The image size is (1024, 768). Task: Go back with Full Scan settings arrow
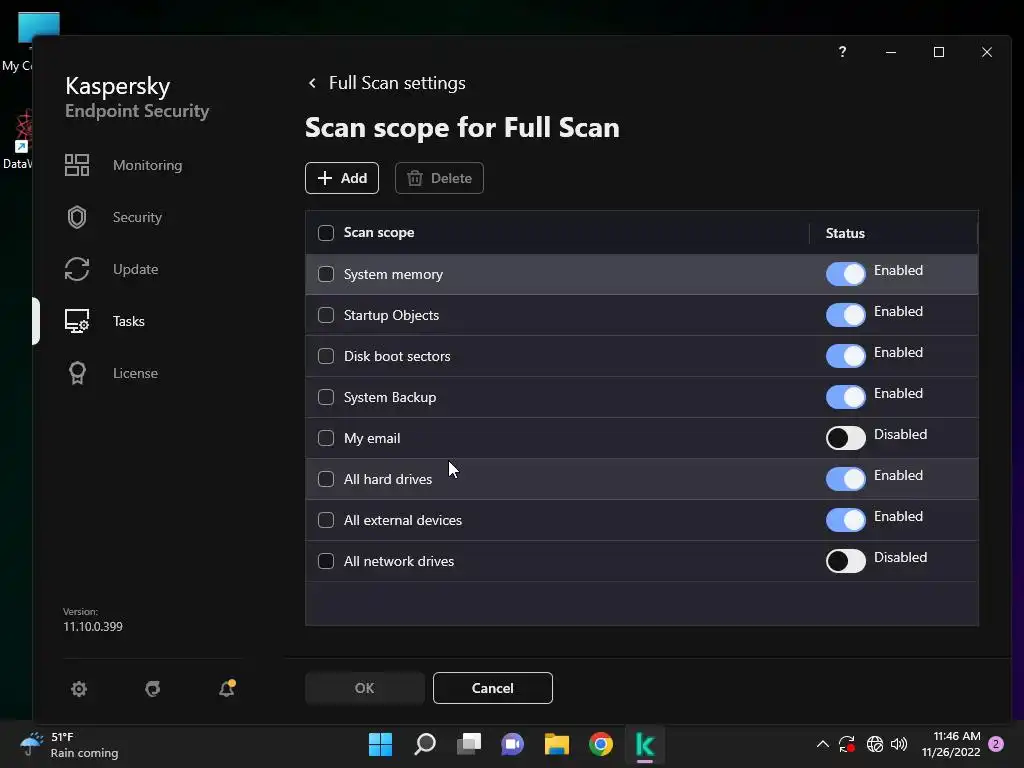[x=312, y=83]
